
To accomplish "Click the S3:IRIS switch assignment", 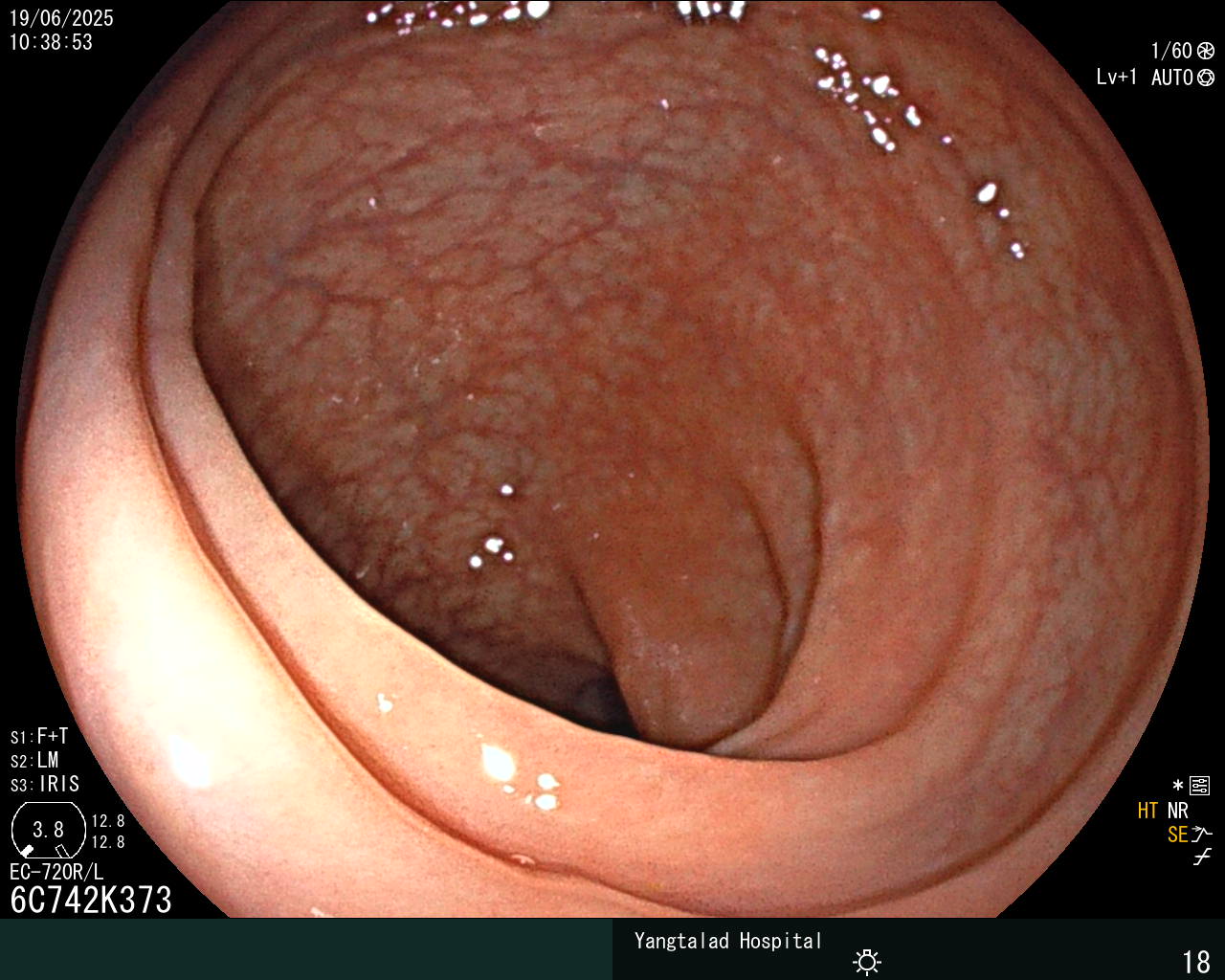I will [45, 785].
